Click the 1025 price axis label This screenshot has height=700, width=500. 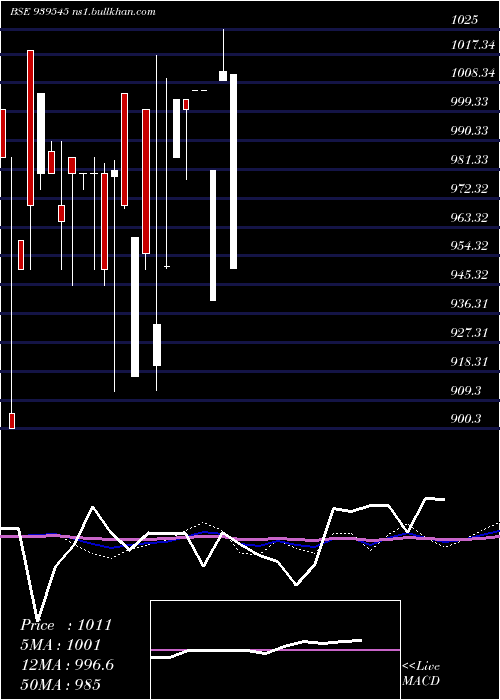click(x=464, y=20)
